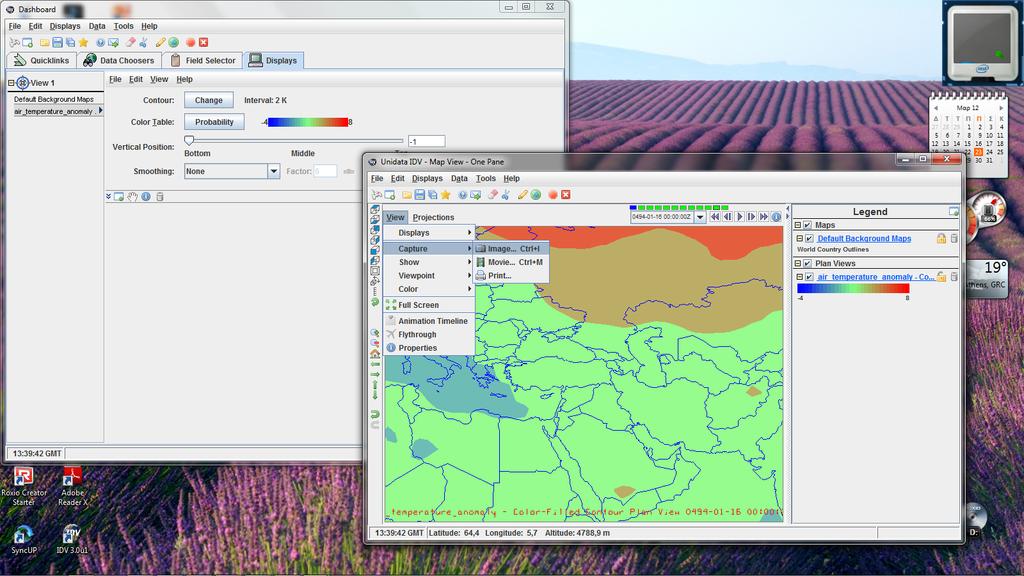
Task: Click the hand icon in the display control toolbar
Action: (133, 197)
